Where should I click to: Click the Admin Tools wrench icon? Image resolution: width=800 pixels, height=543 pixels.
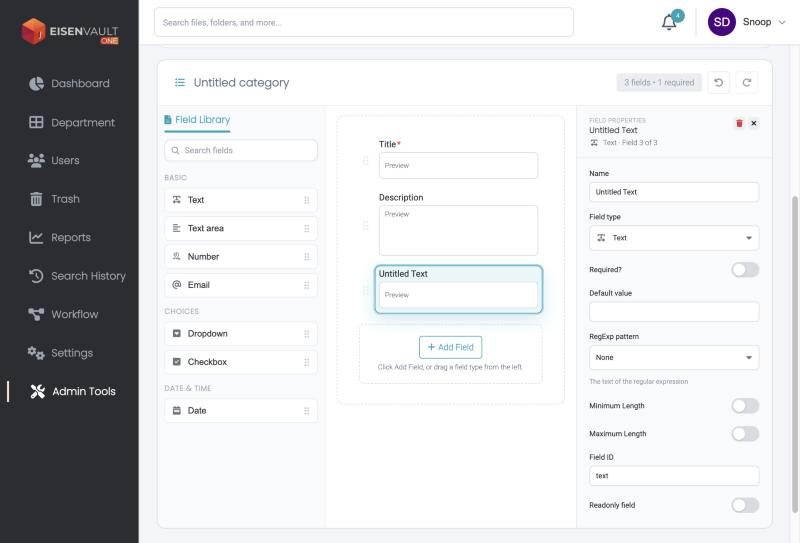point(38,391)
